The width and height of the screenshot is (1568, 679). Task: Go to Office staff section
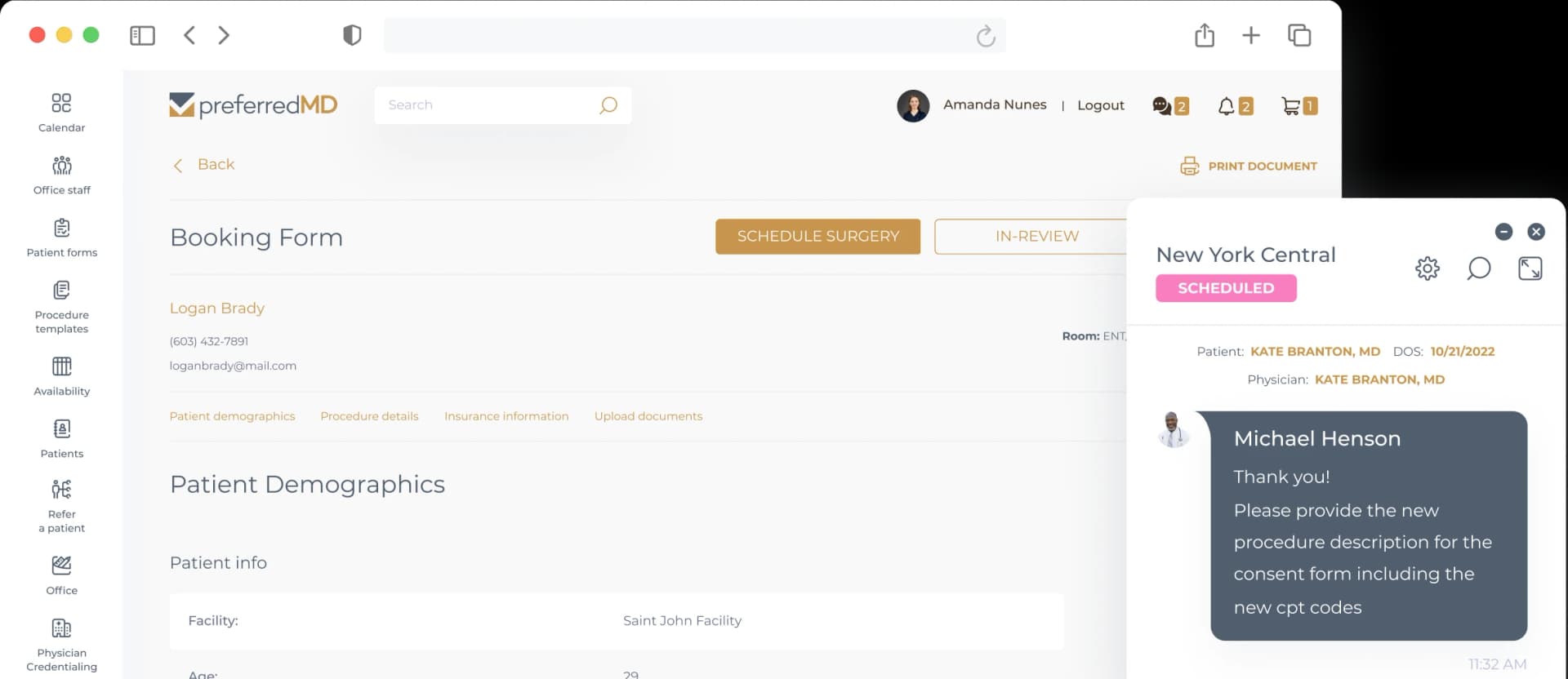pyautogui.click(x=61, y=166)
